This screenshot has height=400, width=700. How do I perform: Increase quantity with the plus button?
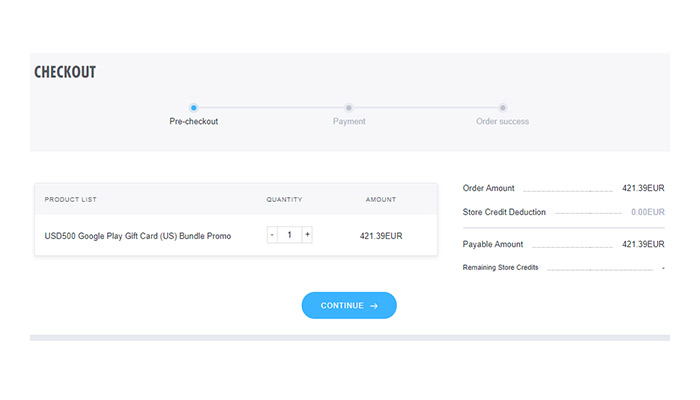click(307, 235)
